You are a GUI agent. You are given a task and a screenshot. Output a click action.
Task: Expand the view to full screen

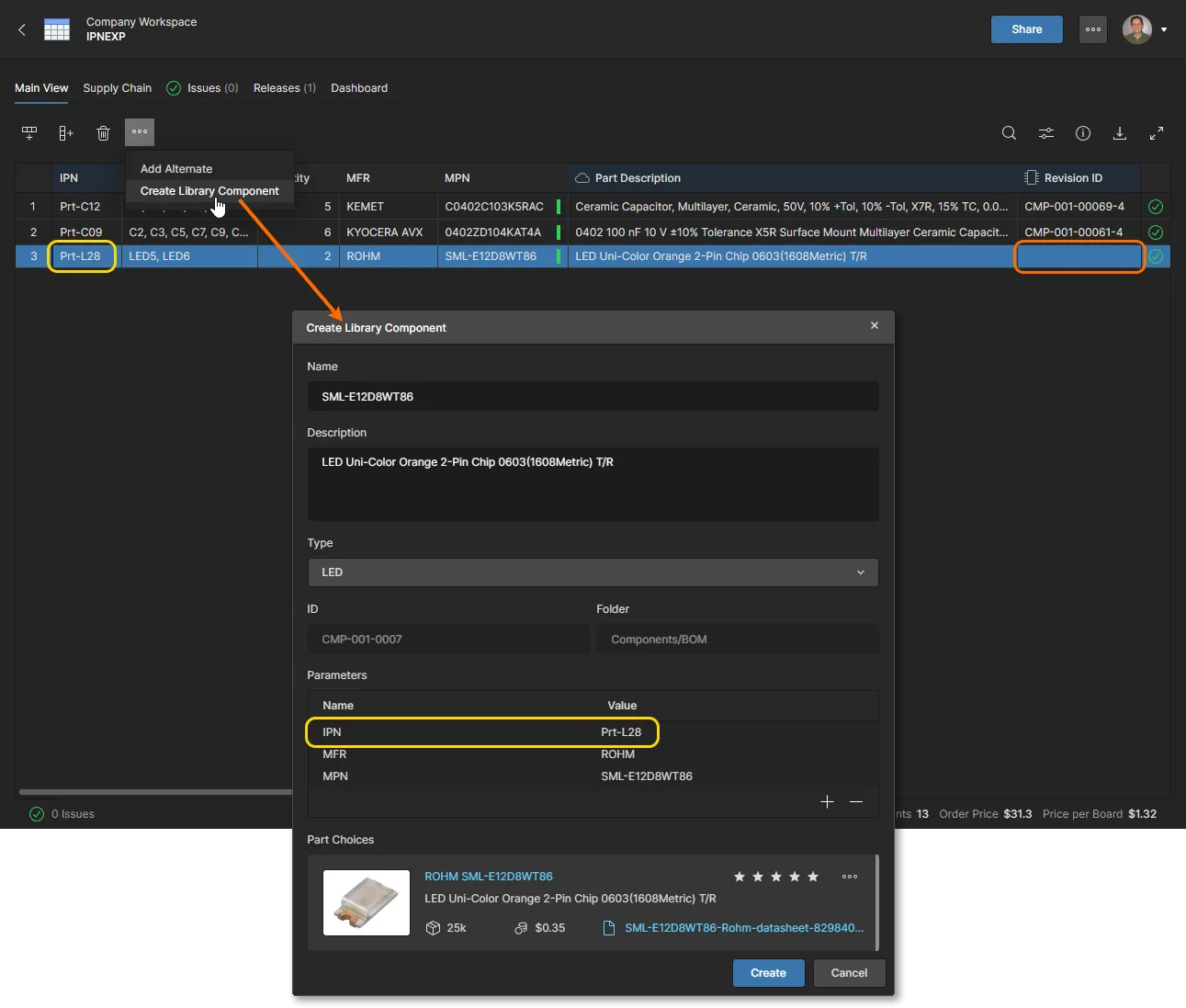[x=1157, y=133]
